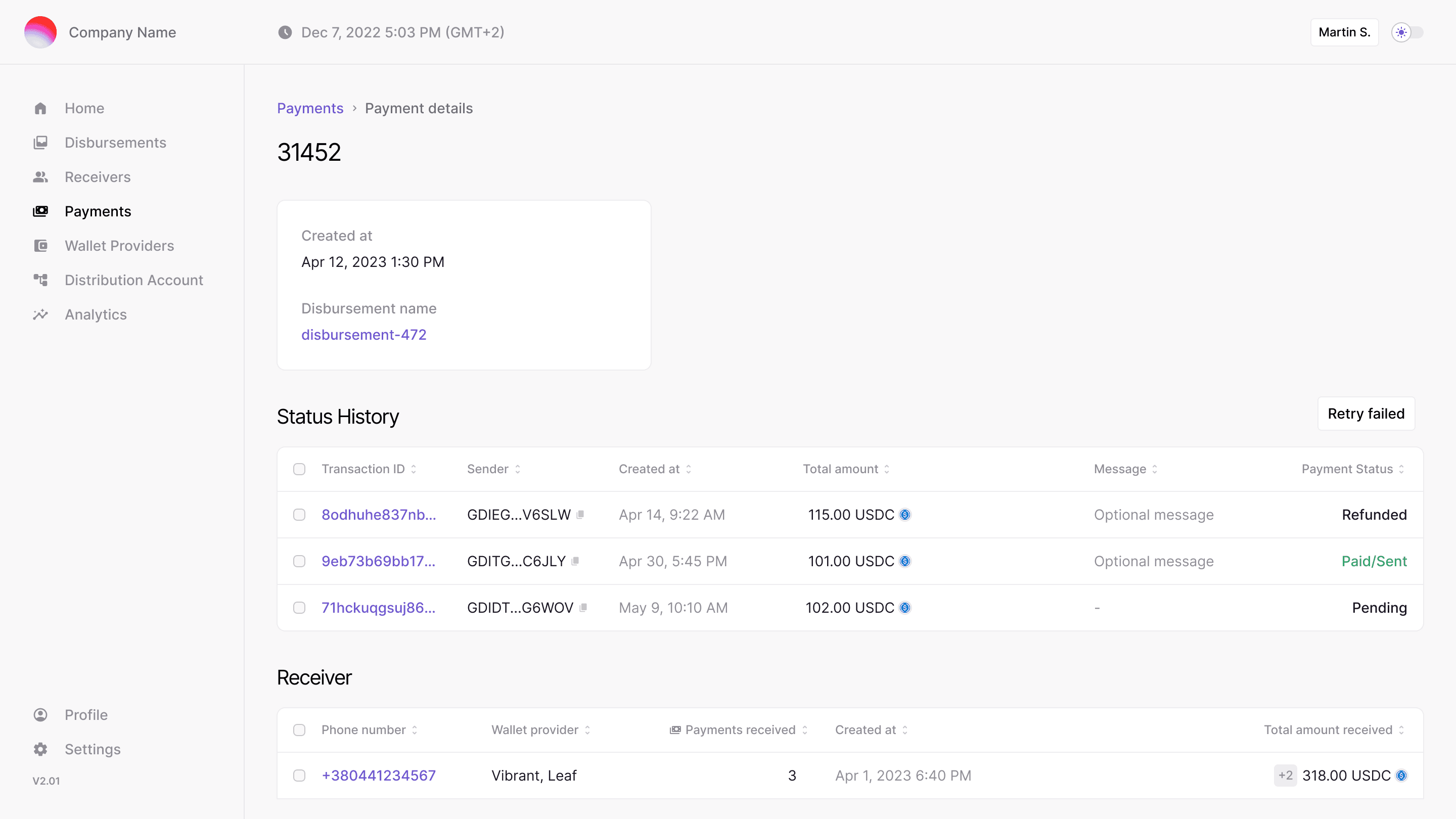This screenshot has width=1456, height=819.
Task: Click the Refunded status text
Action: tap(1374, 515)
